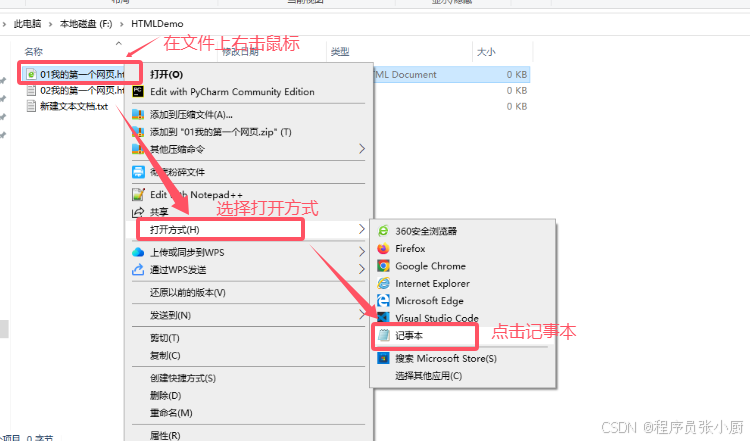Image resolution: width=750 pixels, height=441 pixels.
Task: Choose 打开(O) from the context menu
Action: point(248,74)
